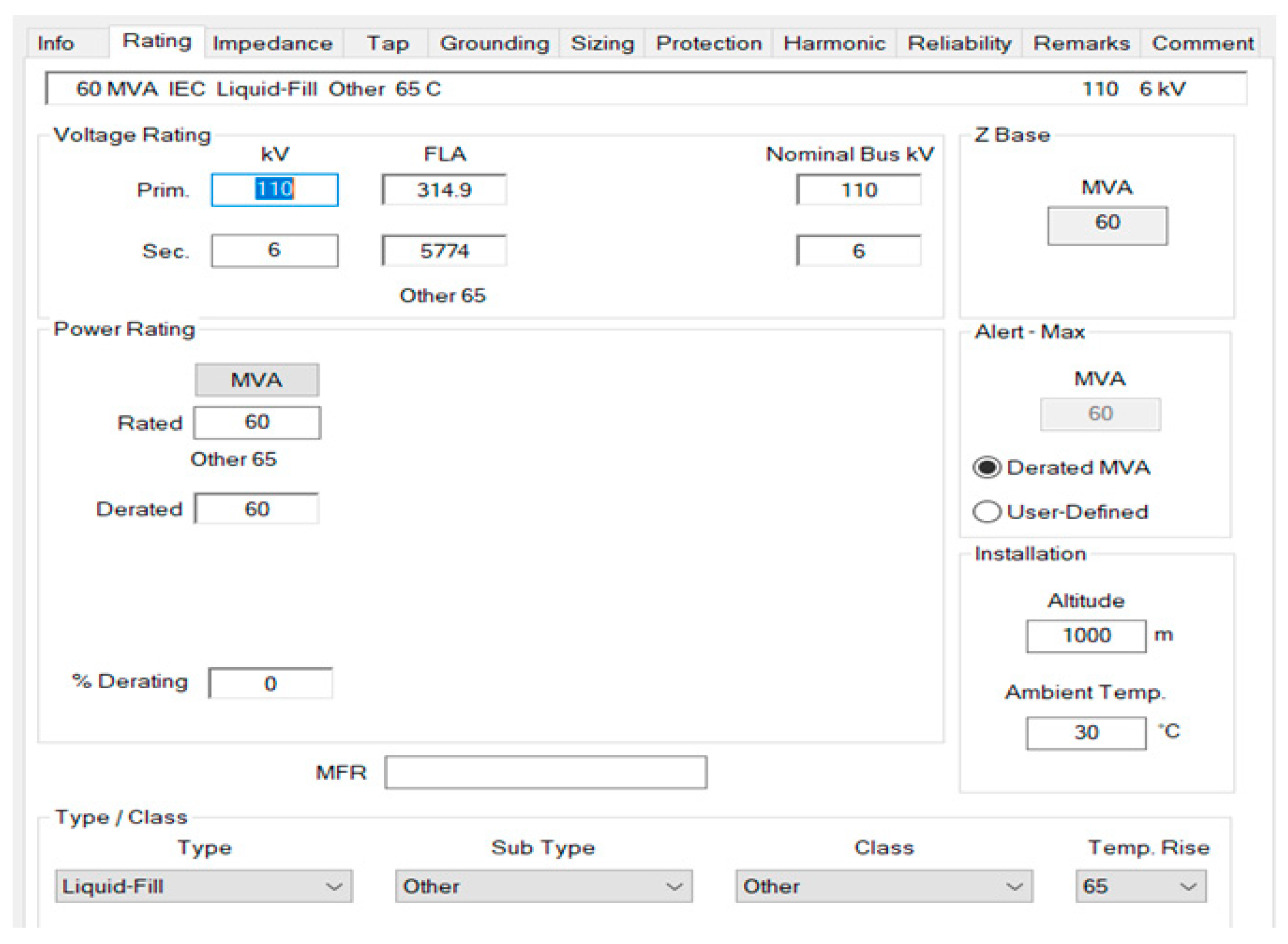Click the Prim. kV input field
The height and width of the screenshot is (944, 1288).
274,190
